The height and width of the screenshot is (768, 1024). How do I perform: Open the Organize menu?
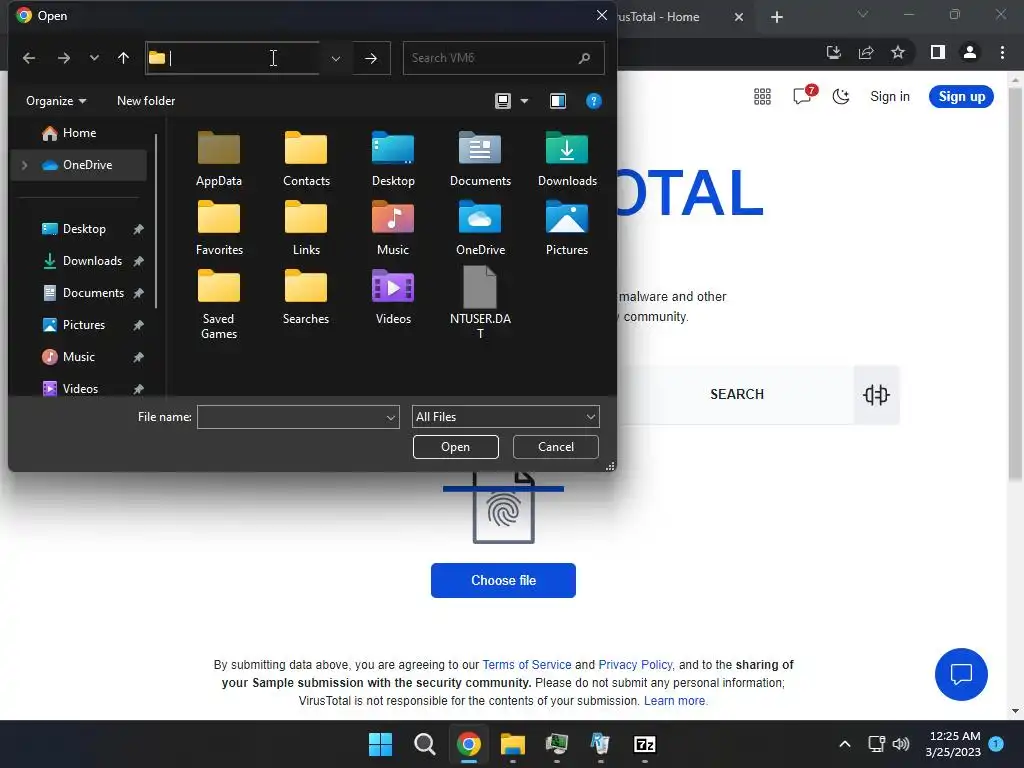tap(56, 101)
